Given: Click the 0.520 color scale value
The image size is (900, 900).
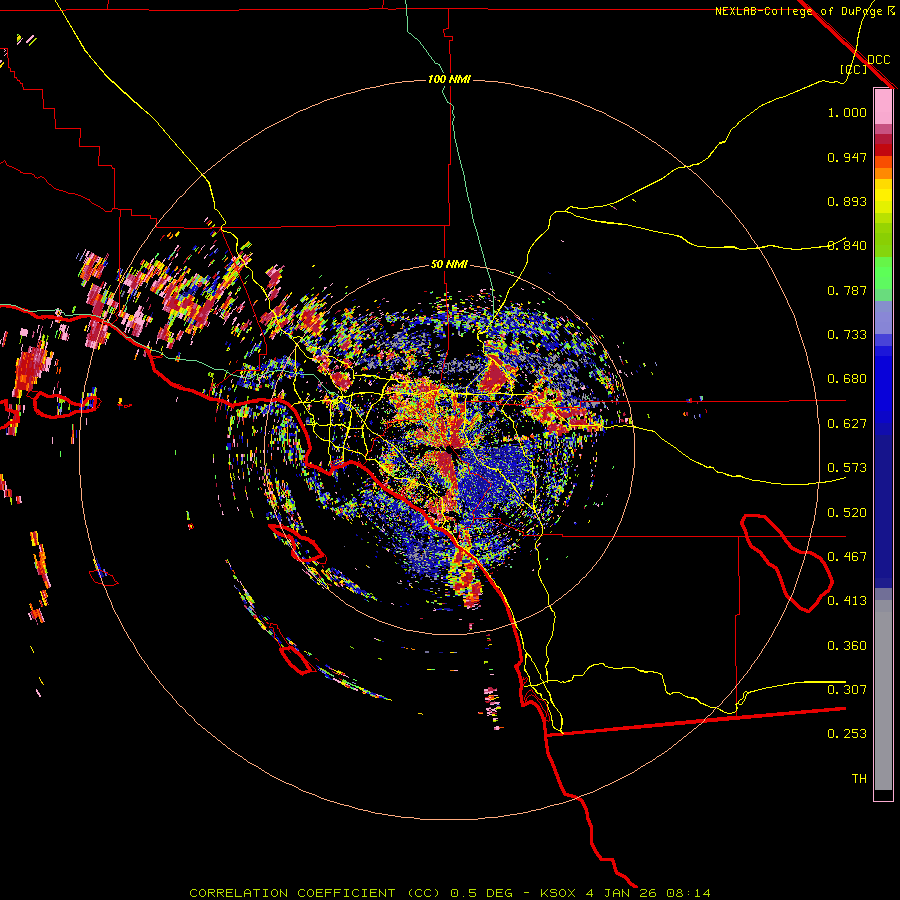Looking at the screenshot, I should pos(847,513).
